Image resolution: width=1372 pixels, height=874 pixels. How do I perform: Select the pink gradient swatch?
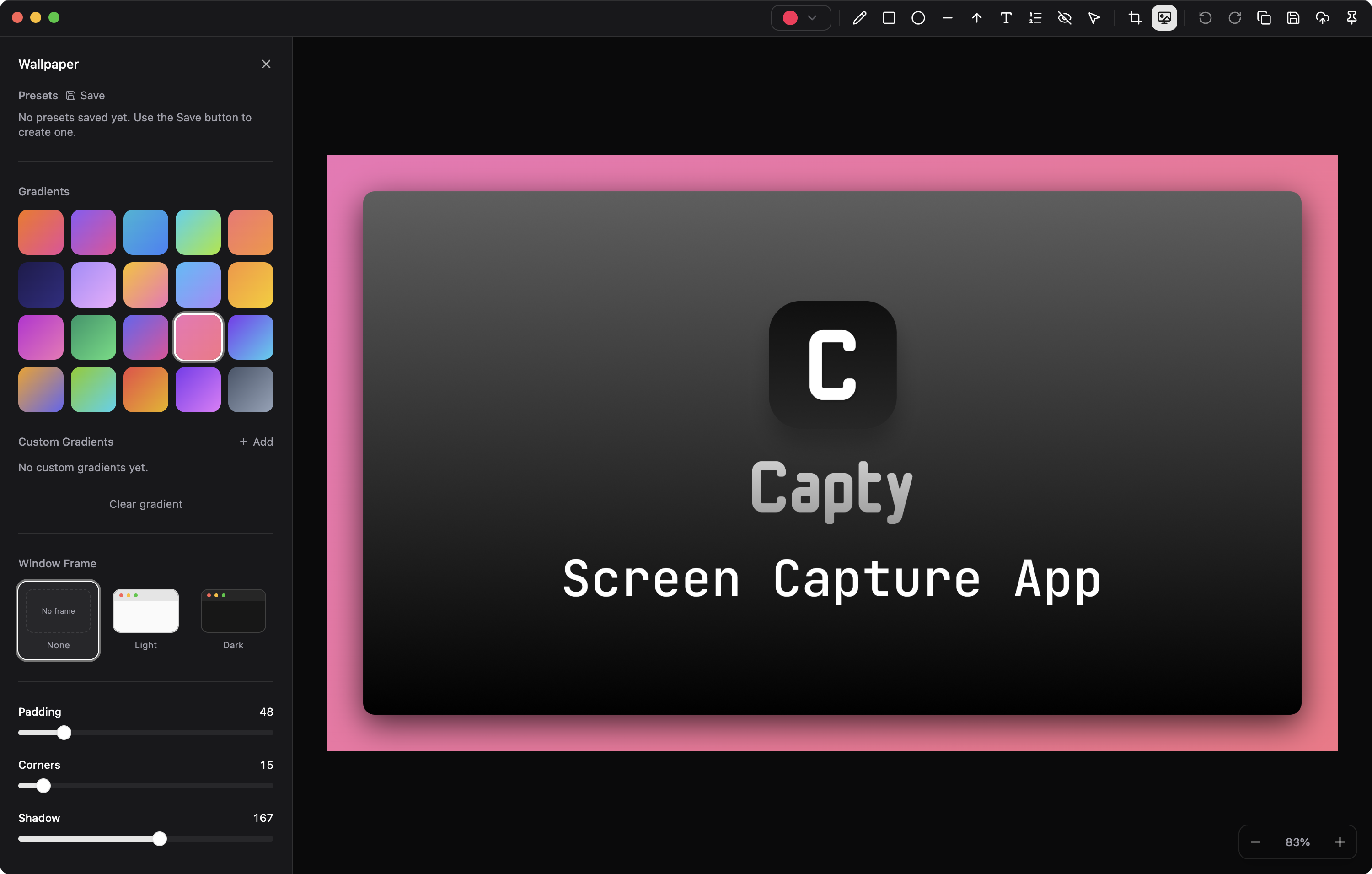point(198,337)
